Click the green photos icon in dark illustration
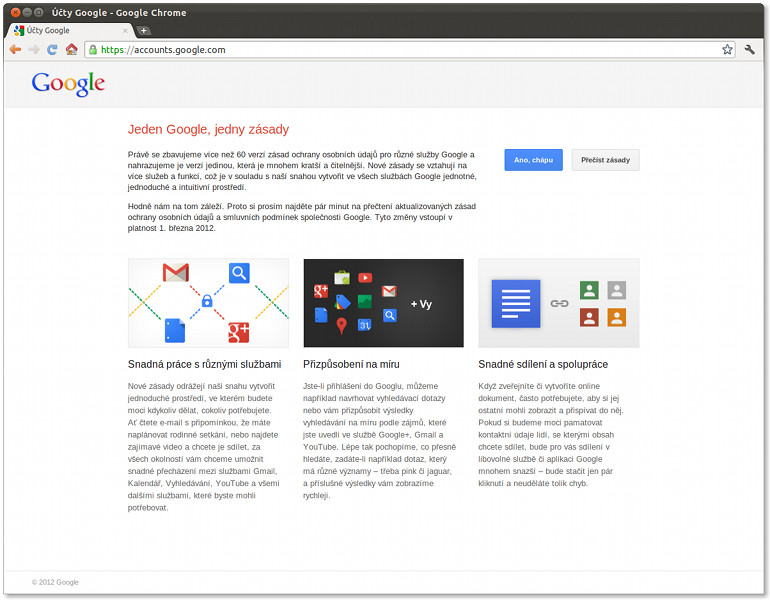Viewport: 770px width, 600px height. point(364,301)
